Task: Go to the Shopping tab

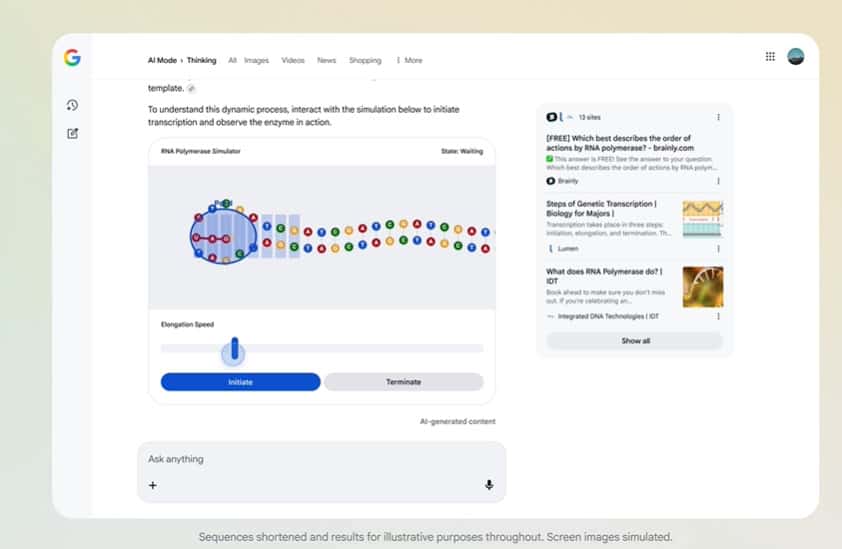Action: [365, 60]
